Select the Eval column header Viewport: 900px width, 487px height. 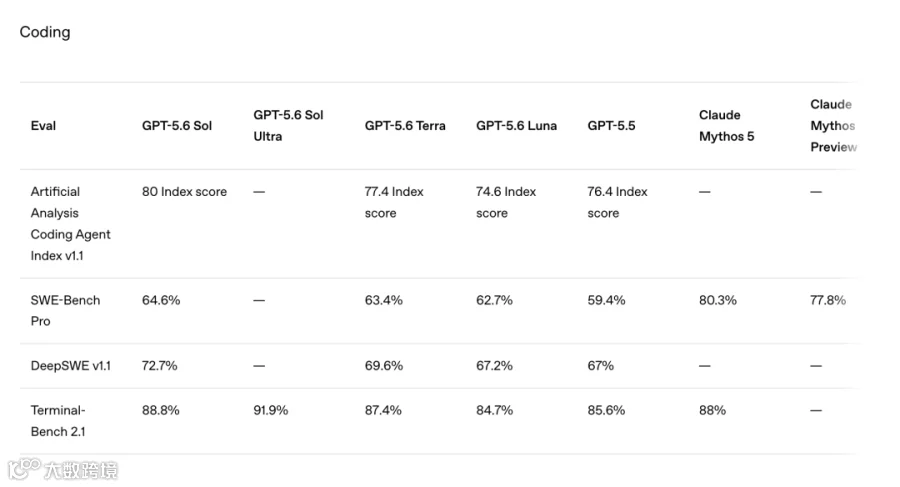[43, 126]
